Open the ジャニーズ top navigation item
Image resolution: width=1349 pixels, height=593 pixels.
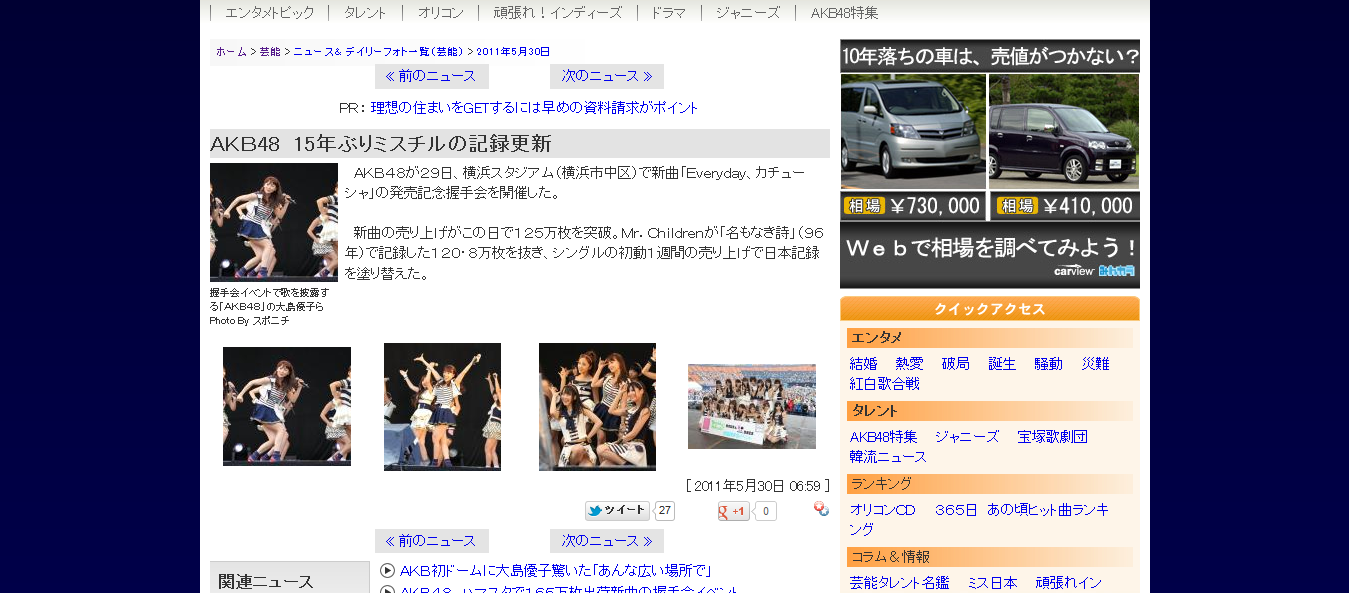[x=748, y=13]
